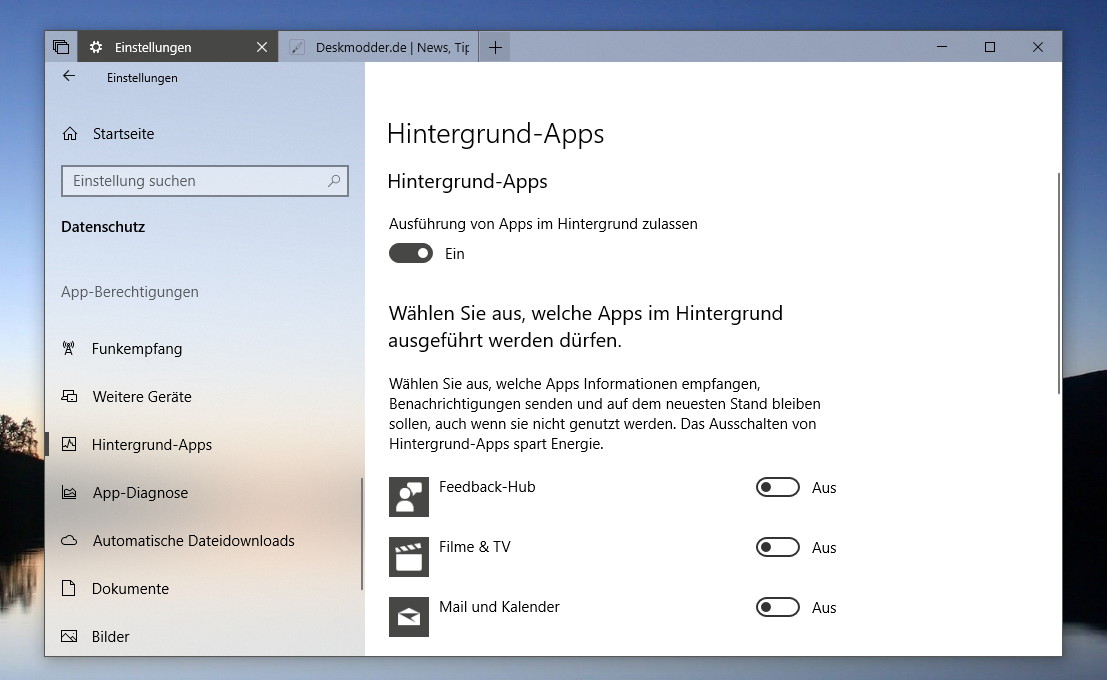Click the Funkempfang antenna icon
This screenshot has height=680, width=1107.
[x=68, y=348]
